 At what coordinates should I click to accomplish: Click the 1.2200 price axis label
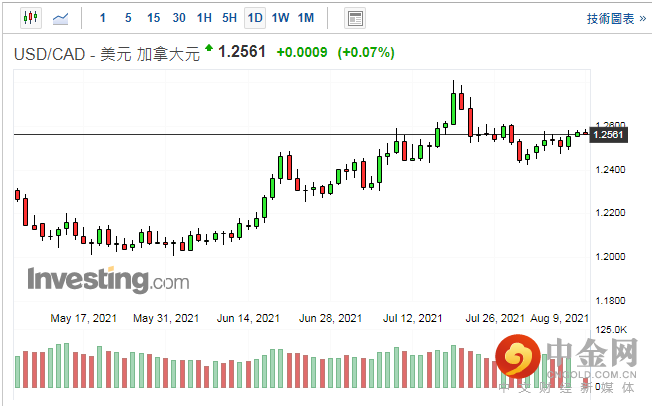pyautogui.click(x=610, y=213)
